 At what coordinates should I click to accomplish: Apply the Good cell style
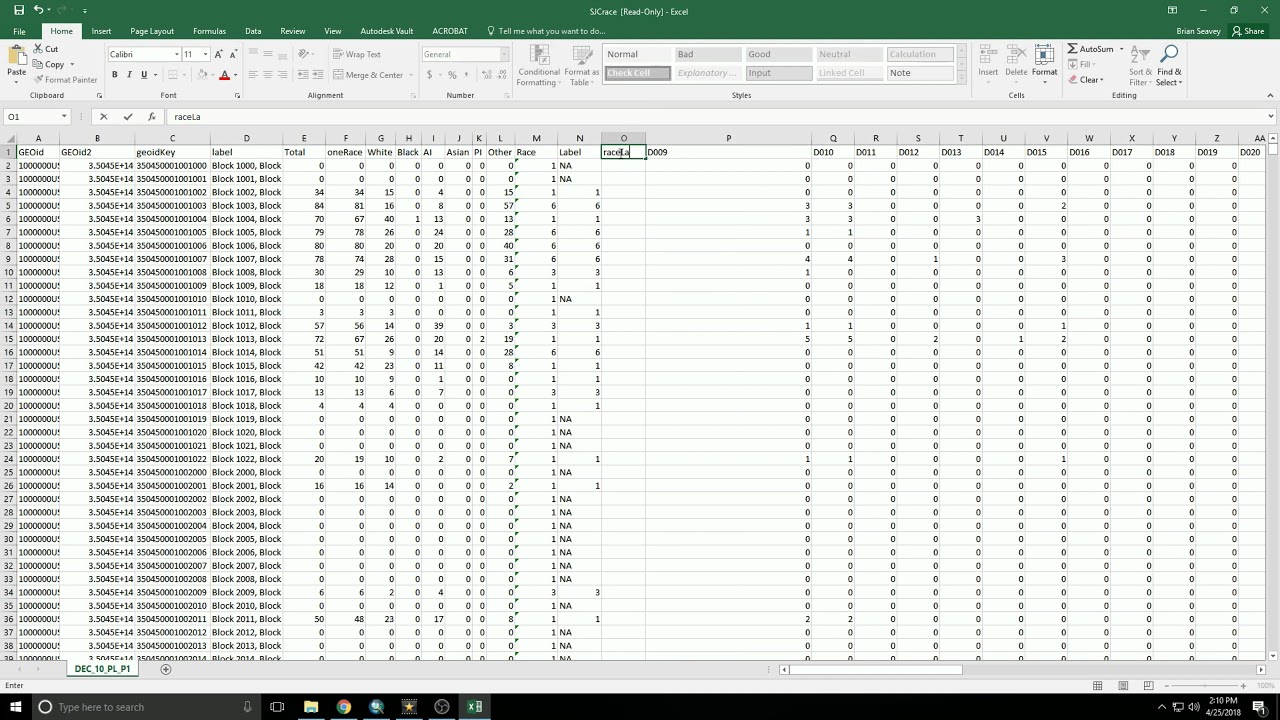(779, 54)
